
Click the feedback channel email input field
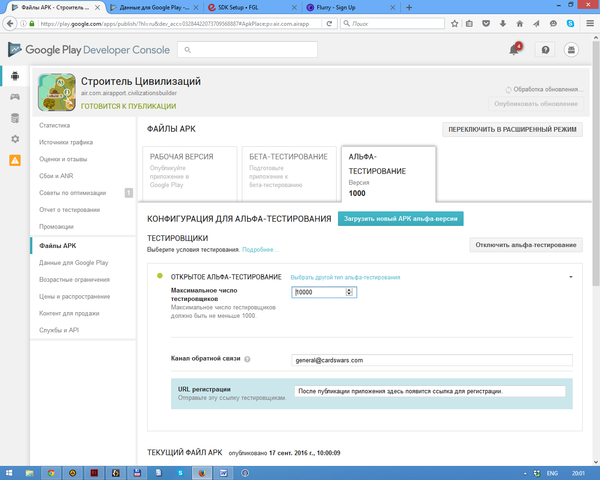point(430,360)
